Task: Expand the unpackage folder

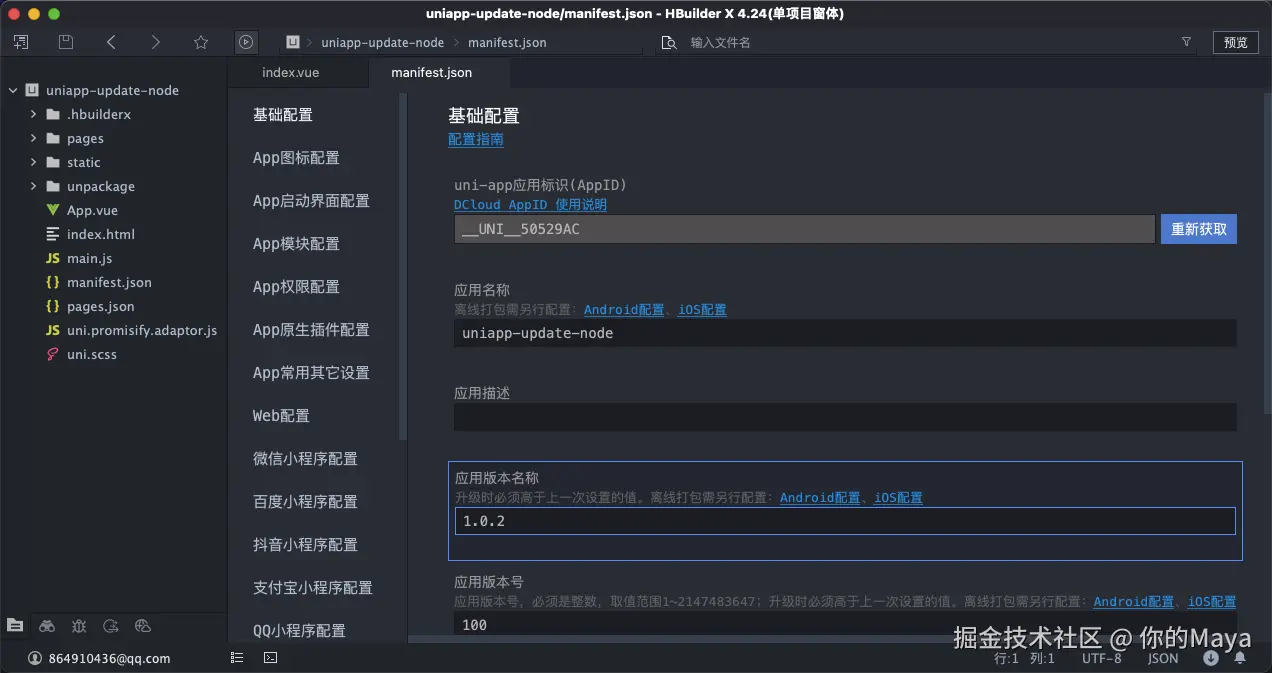Action: click(x=32, y=186)
